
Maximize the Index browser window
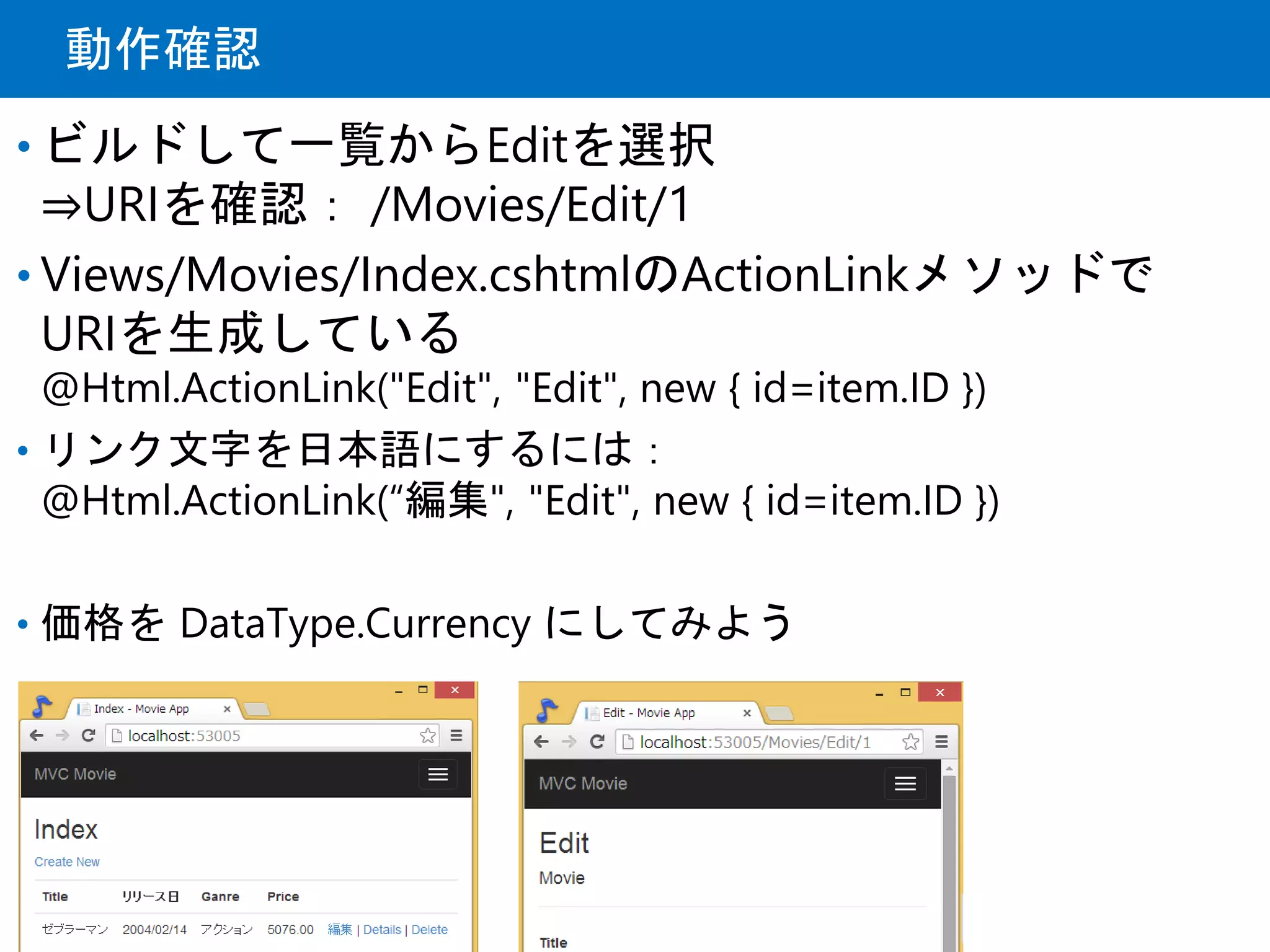click(423, 690)
